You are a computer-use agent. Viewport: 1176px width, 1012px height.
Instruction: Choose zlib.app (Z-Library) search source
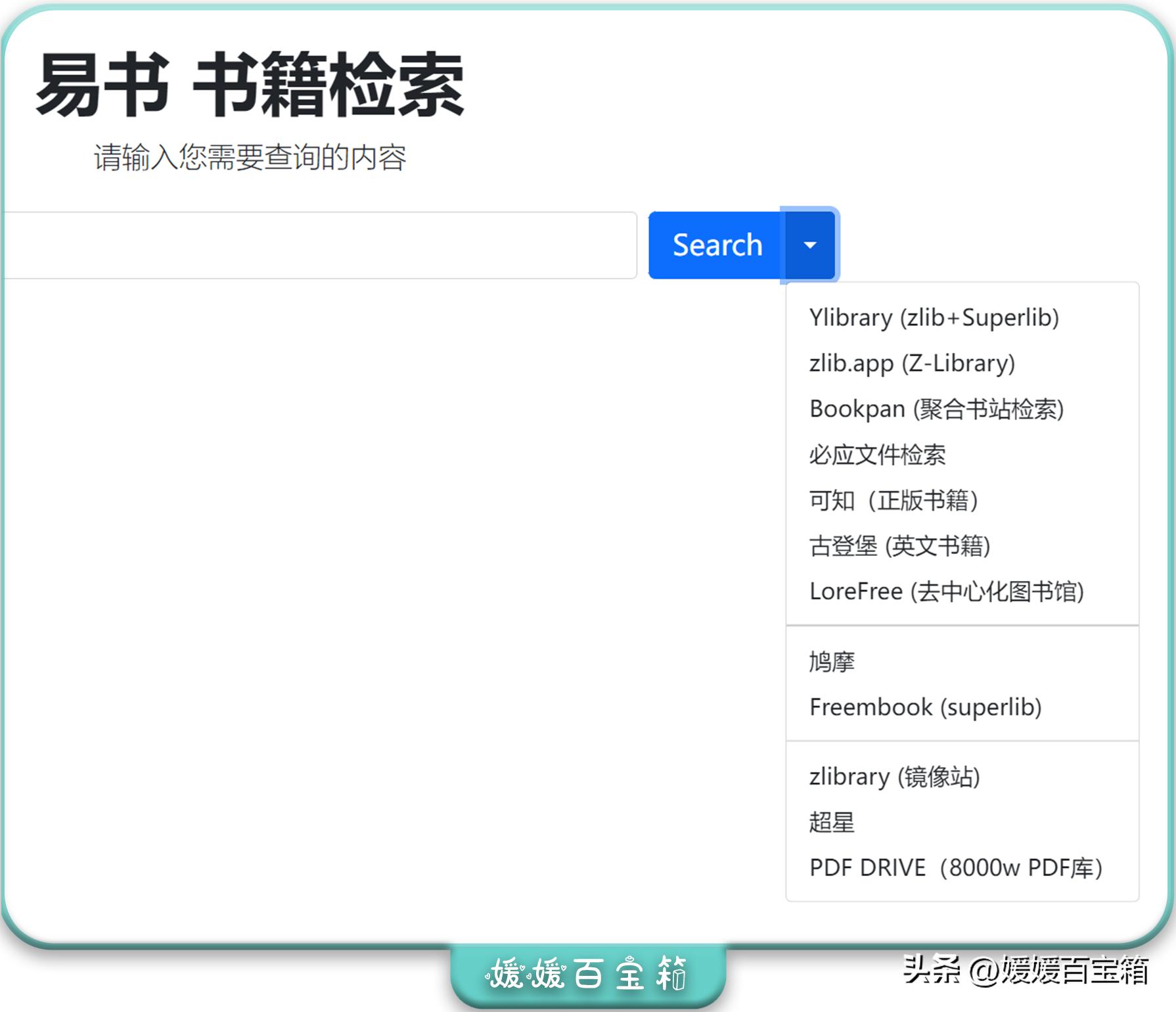911,363
